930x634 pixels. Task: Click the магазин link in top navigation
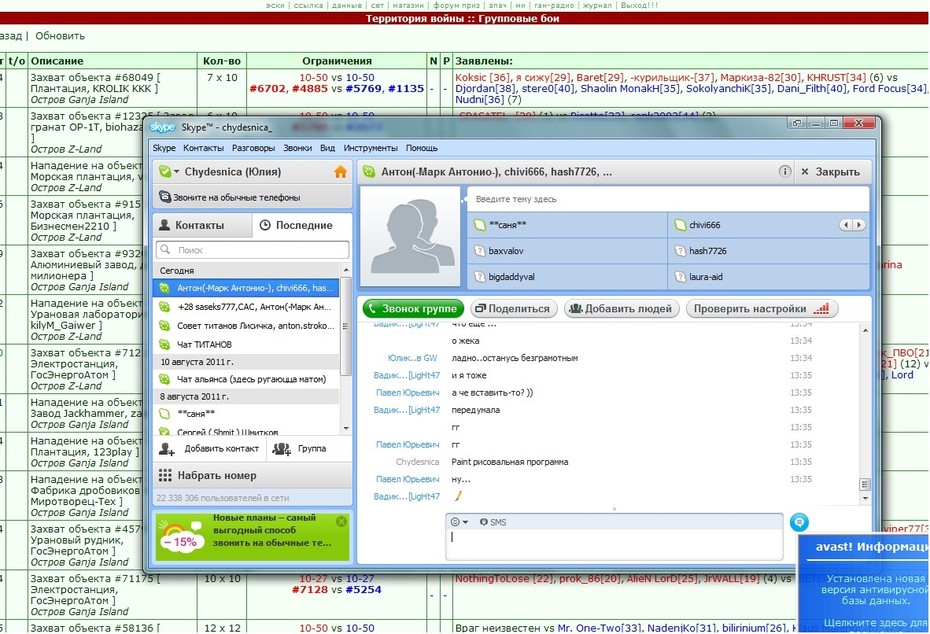click(x=408, y=5)
